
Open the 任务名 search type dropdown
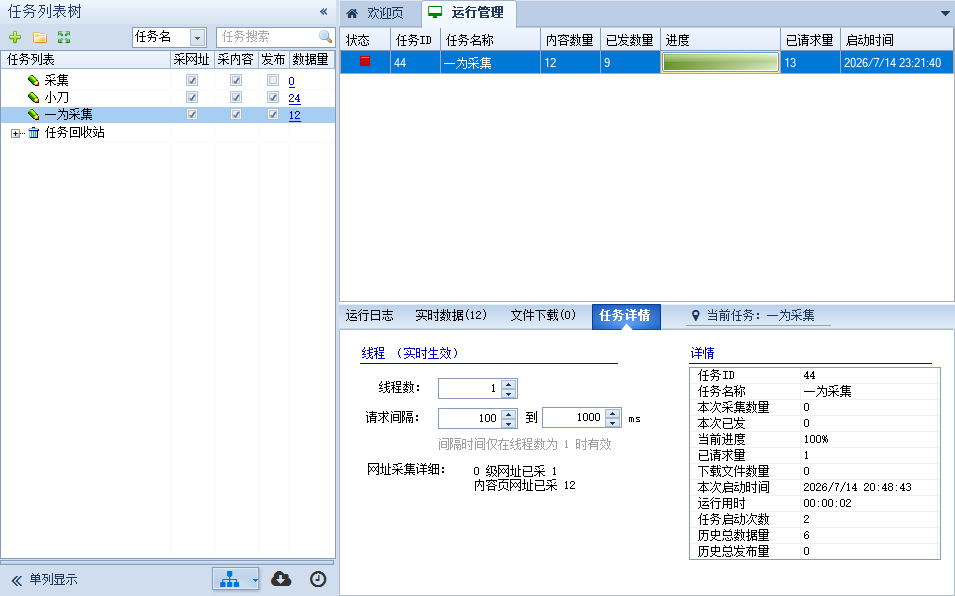tap(197, 38)
